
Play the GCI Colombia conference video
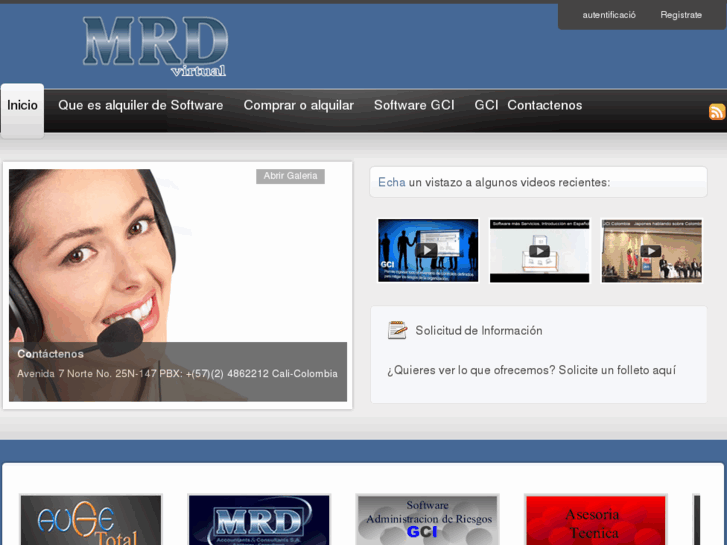point(651,250)
